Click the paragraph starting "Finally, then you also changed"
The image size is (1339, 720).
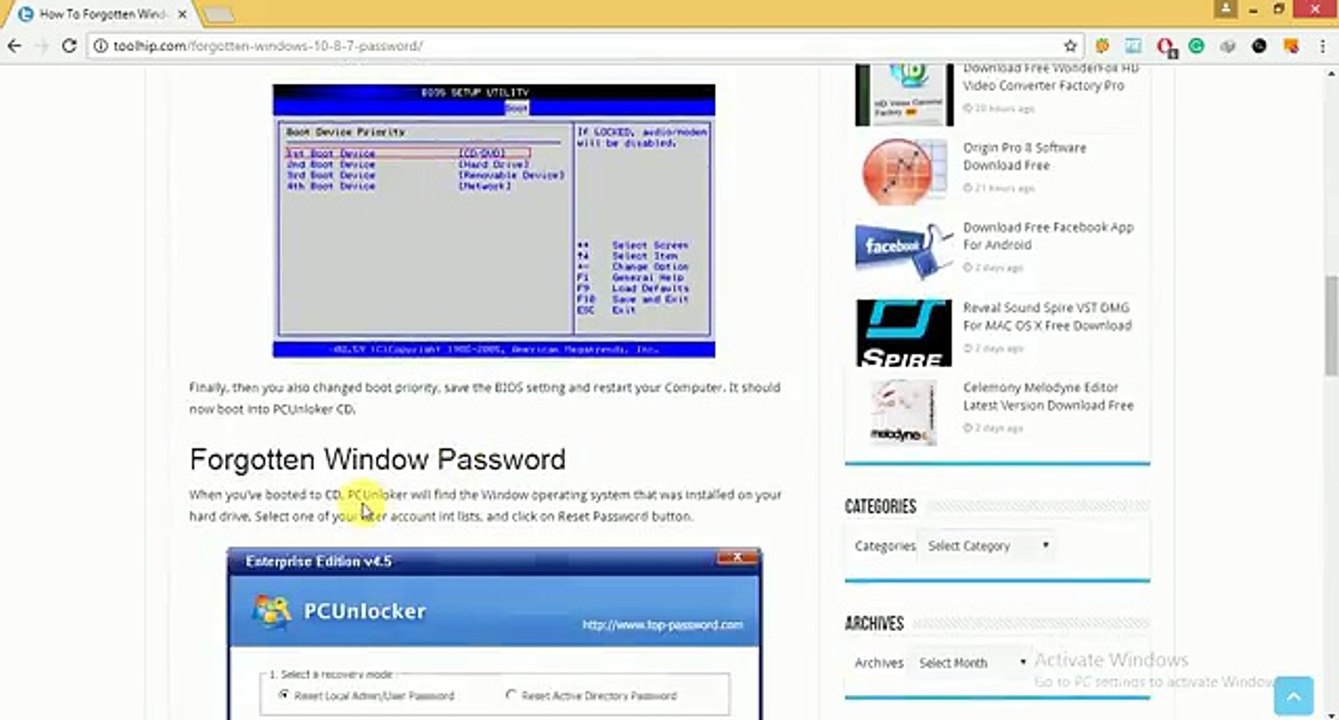(x=485, y=398)
